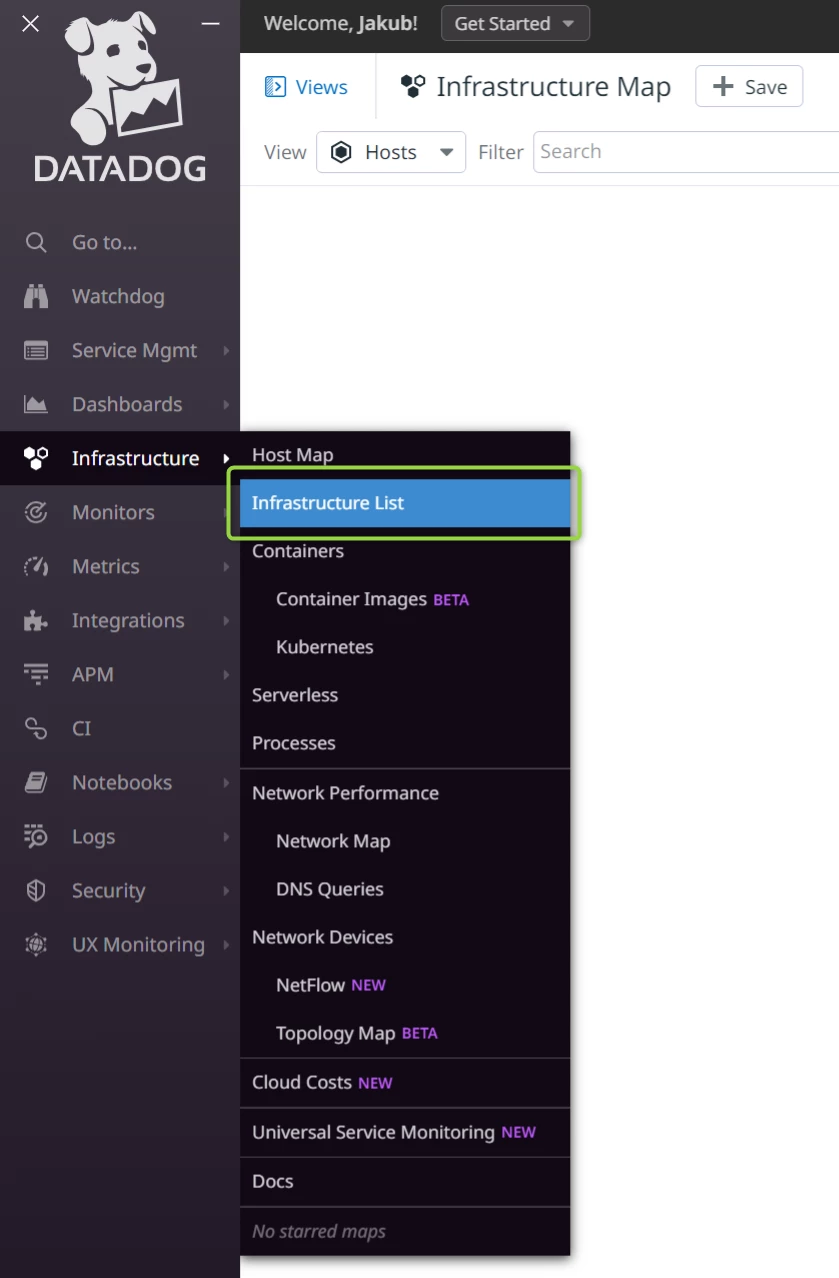This screenshot has width=839, height=1278.
Task: Click the Watchdog binoculars icon
Action: click(36, 296)
